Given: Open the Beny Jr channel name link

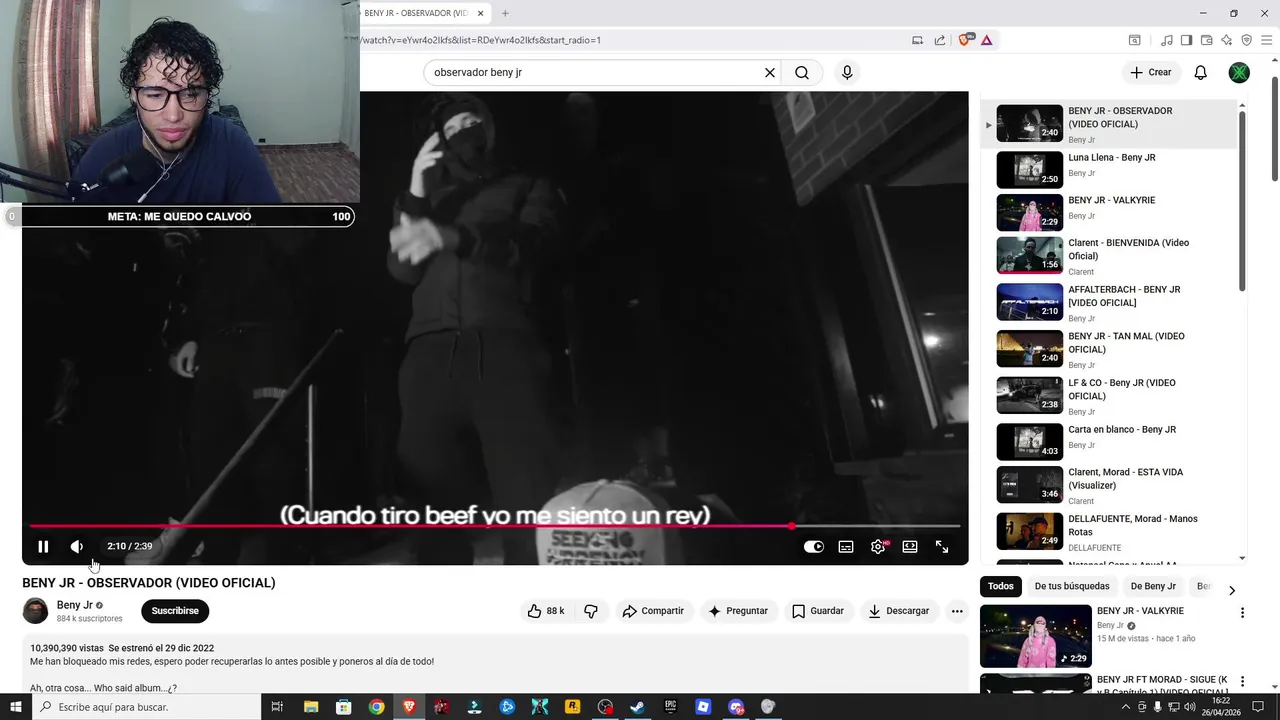Looking at the screenshot, I should [75, 605].
